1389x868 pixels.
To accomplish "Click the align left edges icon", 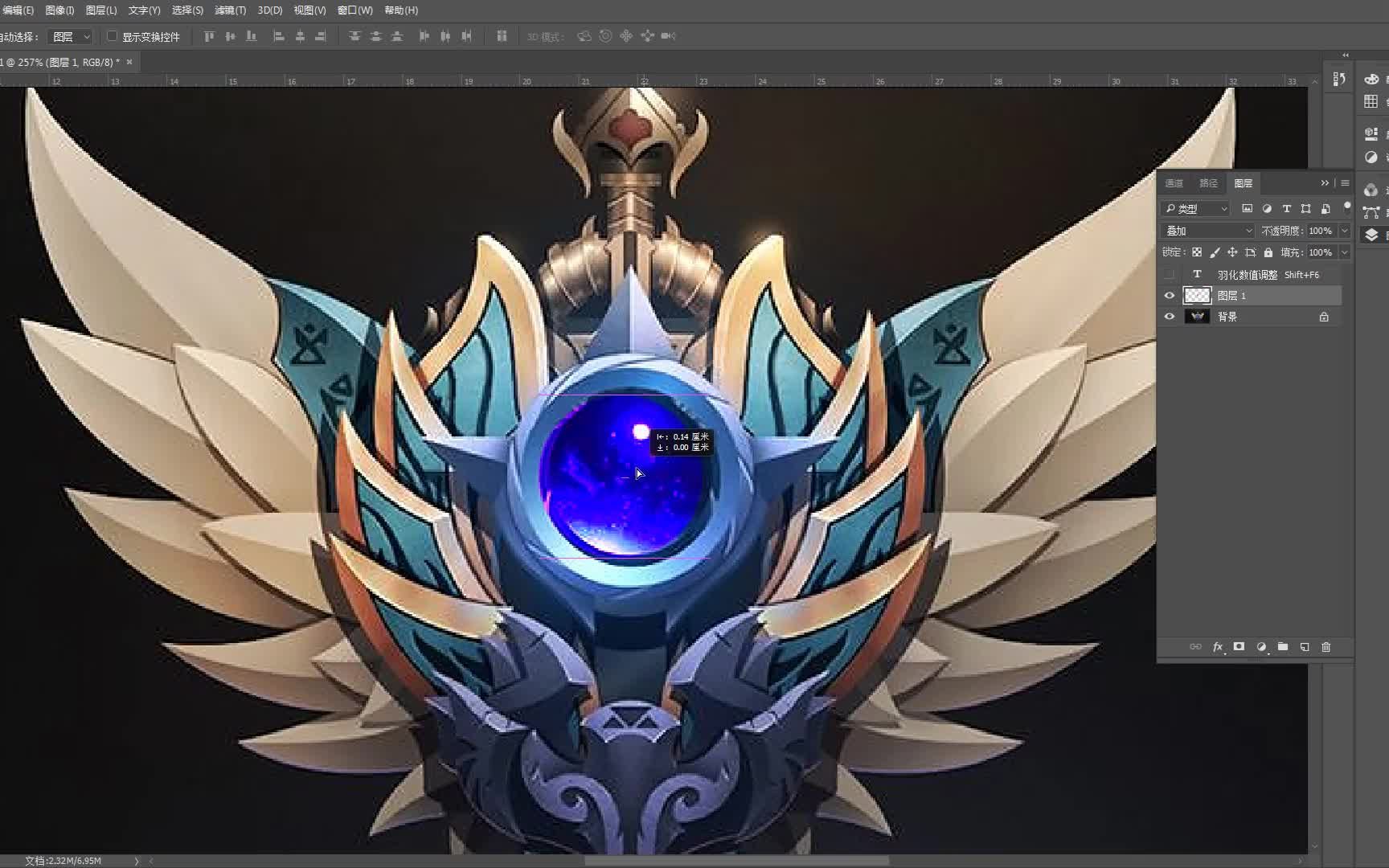I will point(279,36).
